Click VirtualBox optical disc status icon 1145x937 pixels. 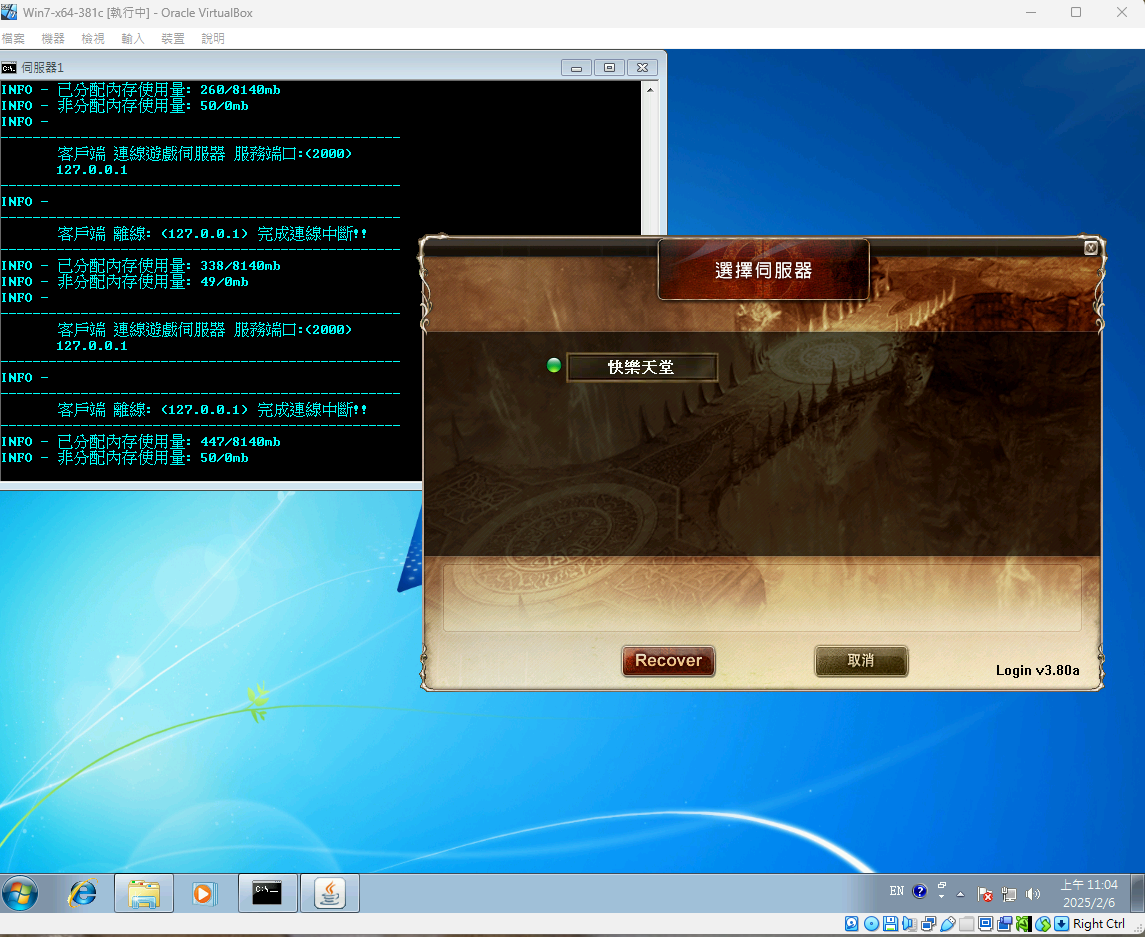[x=871, y=924]
